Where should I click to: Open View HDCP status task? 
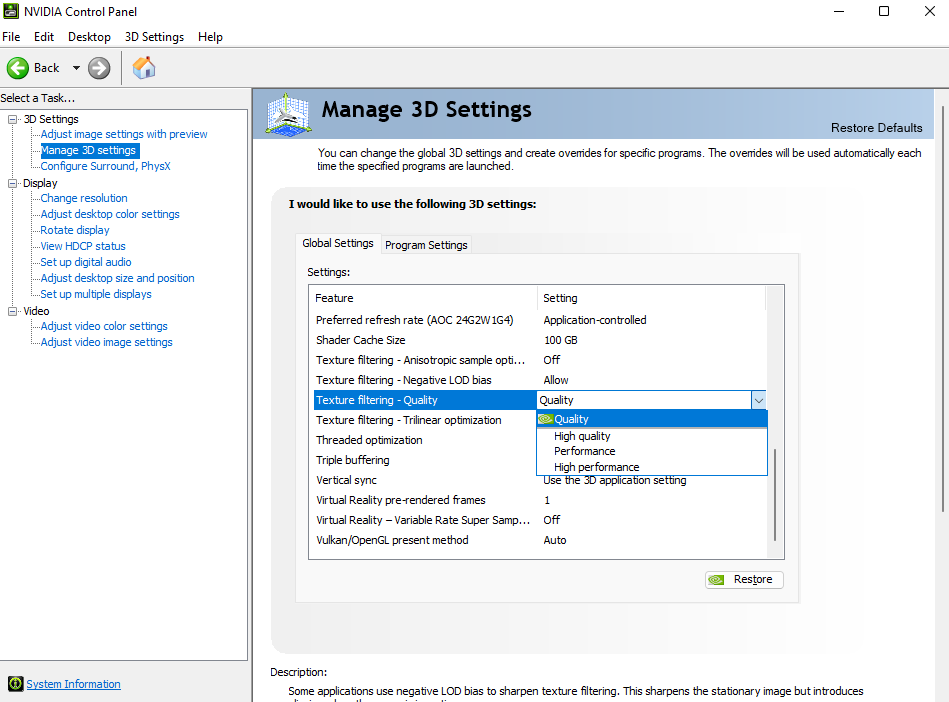coord(83,246)
